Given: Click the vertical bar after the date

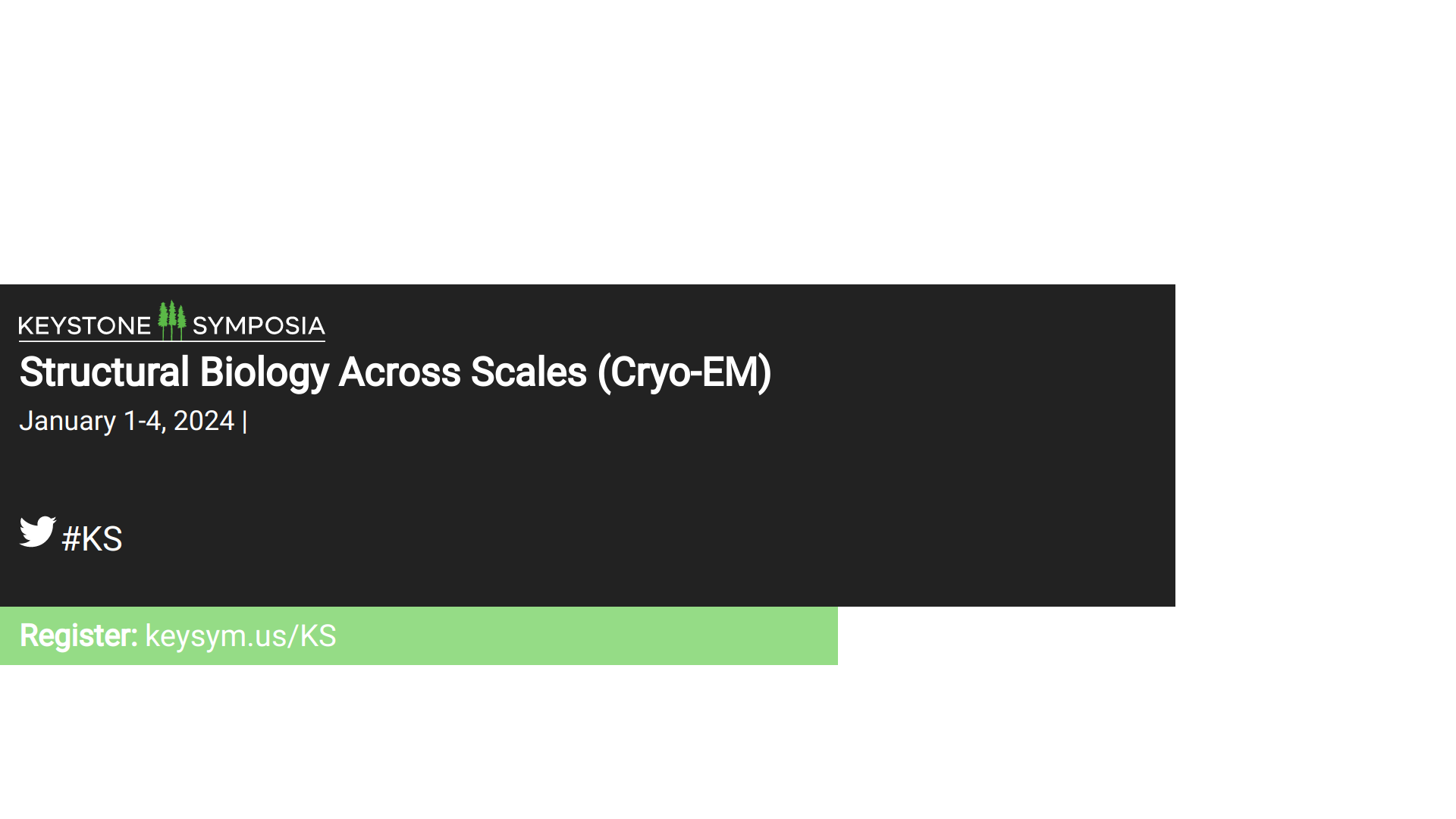Looking at the screenshot, I should [x=244, y=422].
